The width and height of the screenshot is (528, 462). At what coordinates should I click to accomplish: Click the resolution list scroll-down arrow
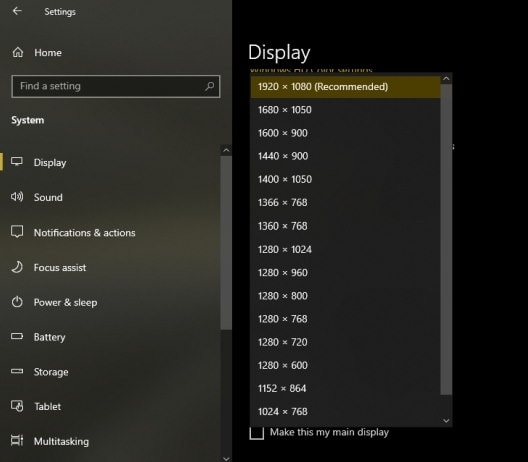click(446, 421)
